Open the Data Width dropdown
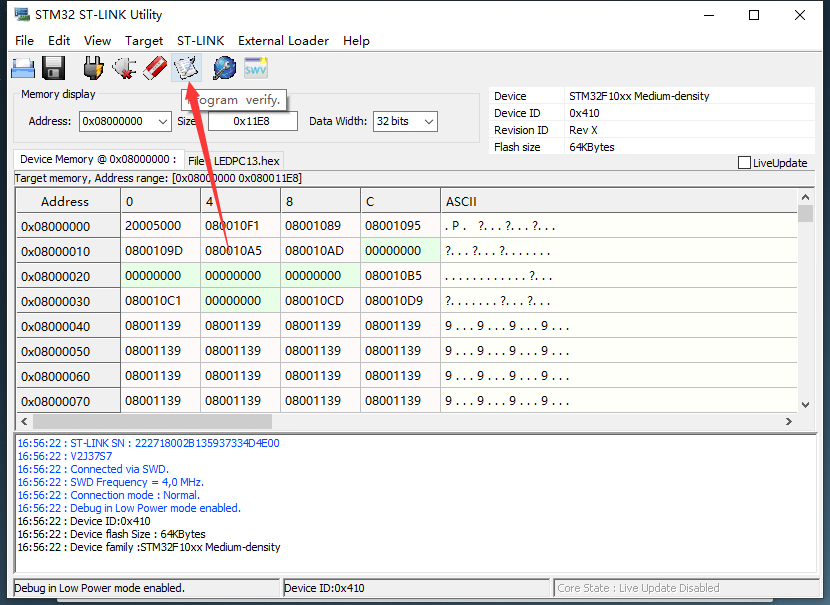830x605 pixels. 405,121
